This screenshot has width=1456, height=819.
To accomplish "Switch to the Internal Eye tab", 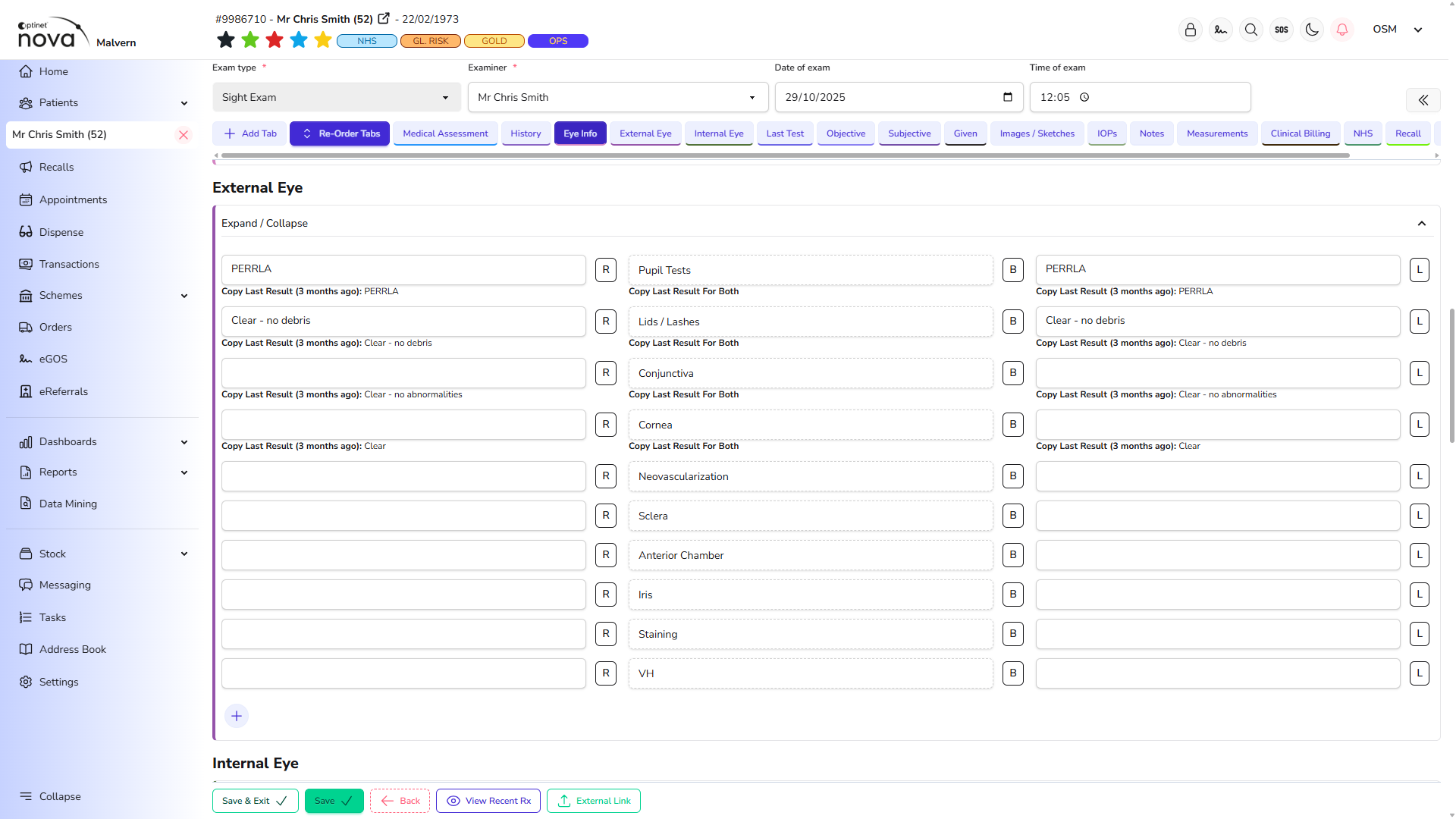I will [x=718, y=133].
